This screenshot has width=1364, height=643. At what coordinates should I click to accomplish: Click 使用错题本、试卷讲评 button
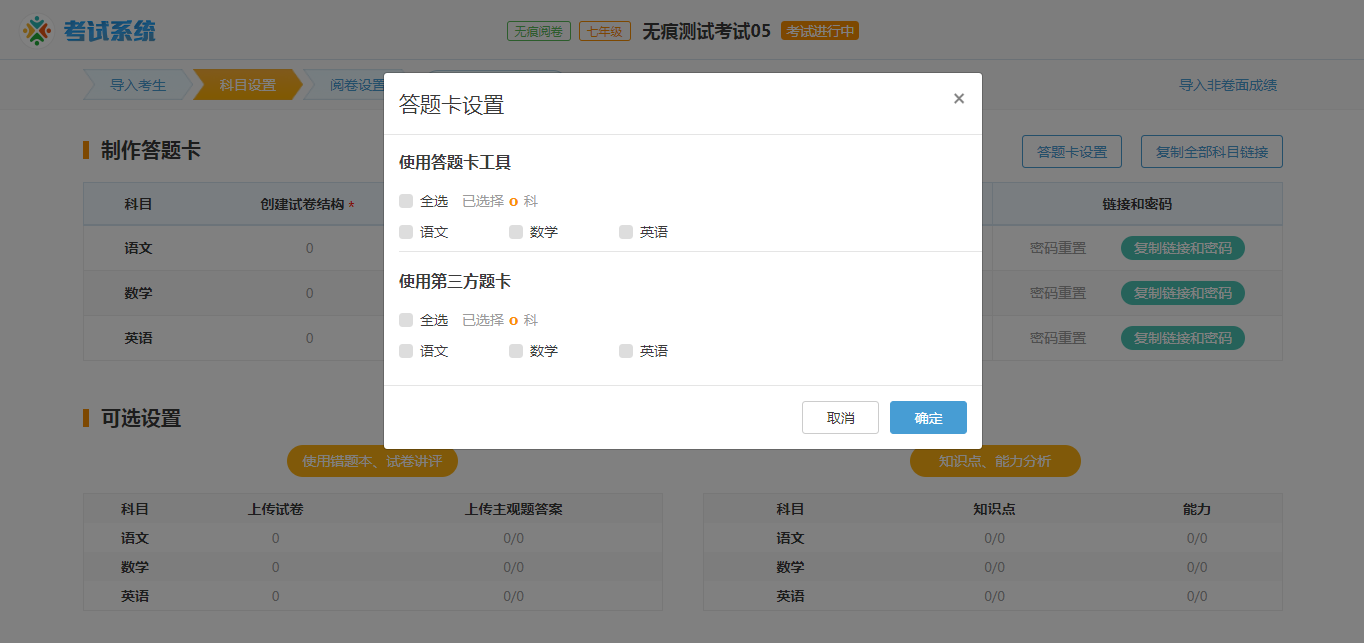click(x=372, y=461)
